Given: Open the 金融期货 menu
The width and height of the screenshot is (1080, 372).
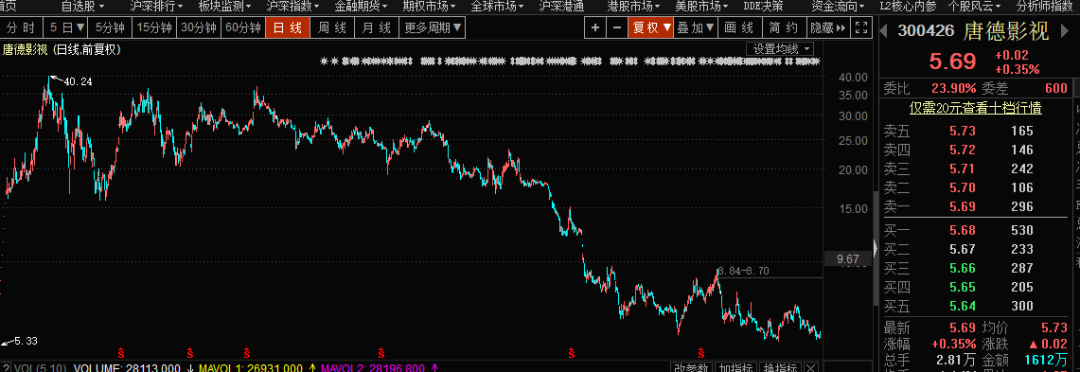Looking at the screenshot, I should (360, 6).
